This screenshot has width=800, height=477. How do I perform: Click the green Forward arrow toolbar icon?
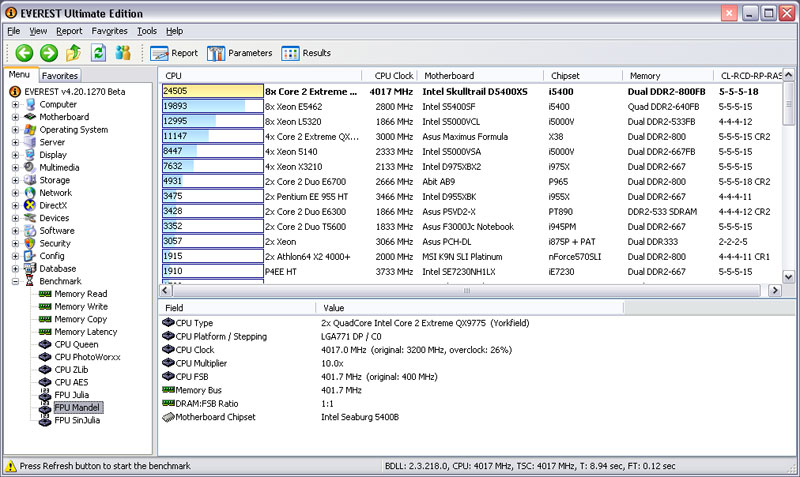click(x=49, y=53)
